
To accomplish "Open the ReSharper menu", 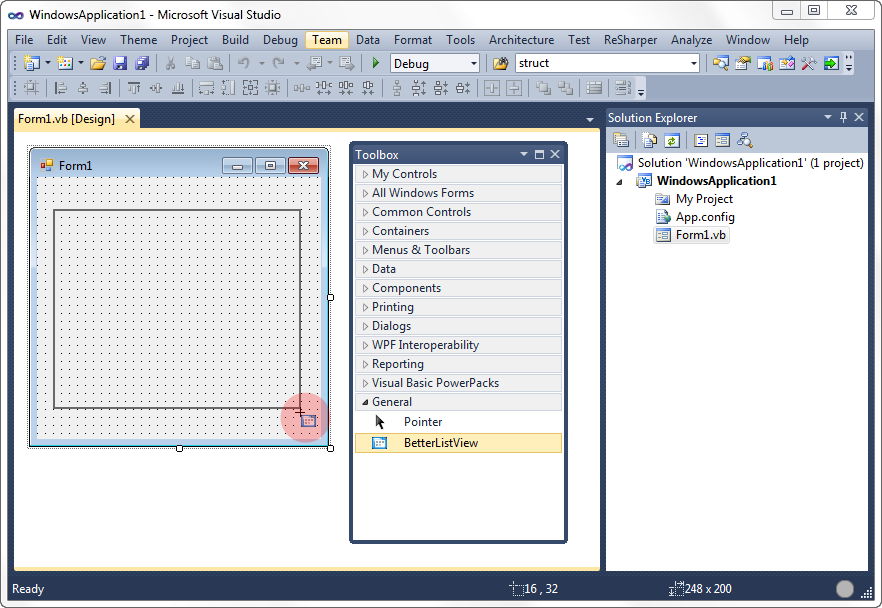I will click(630, 40).
